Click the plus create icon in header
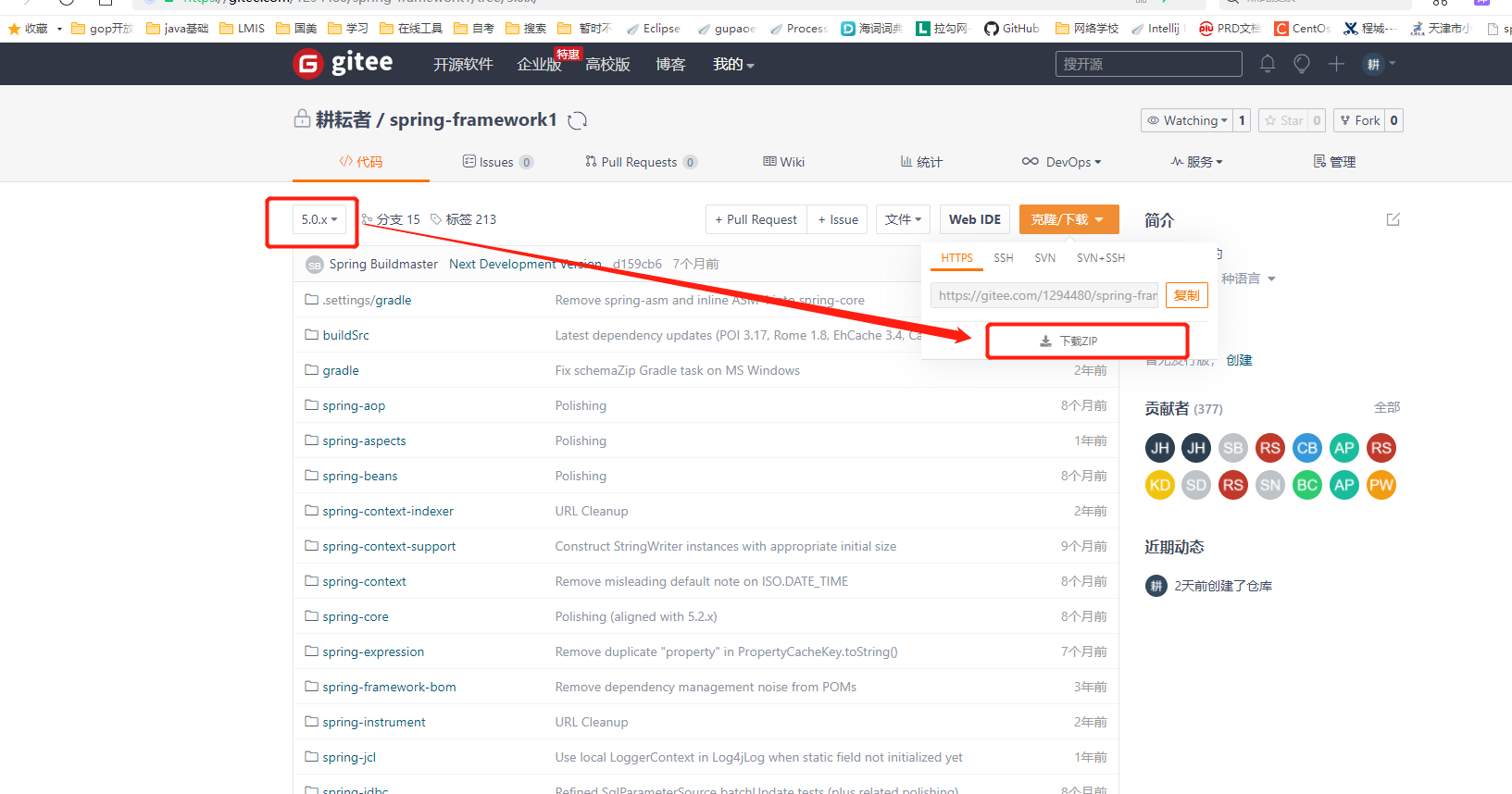This screenshot has width=1512, height=794. pyautogui.click(x=1336, y=64)
